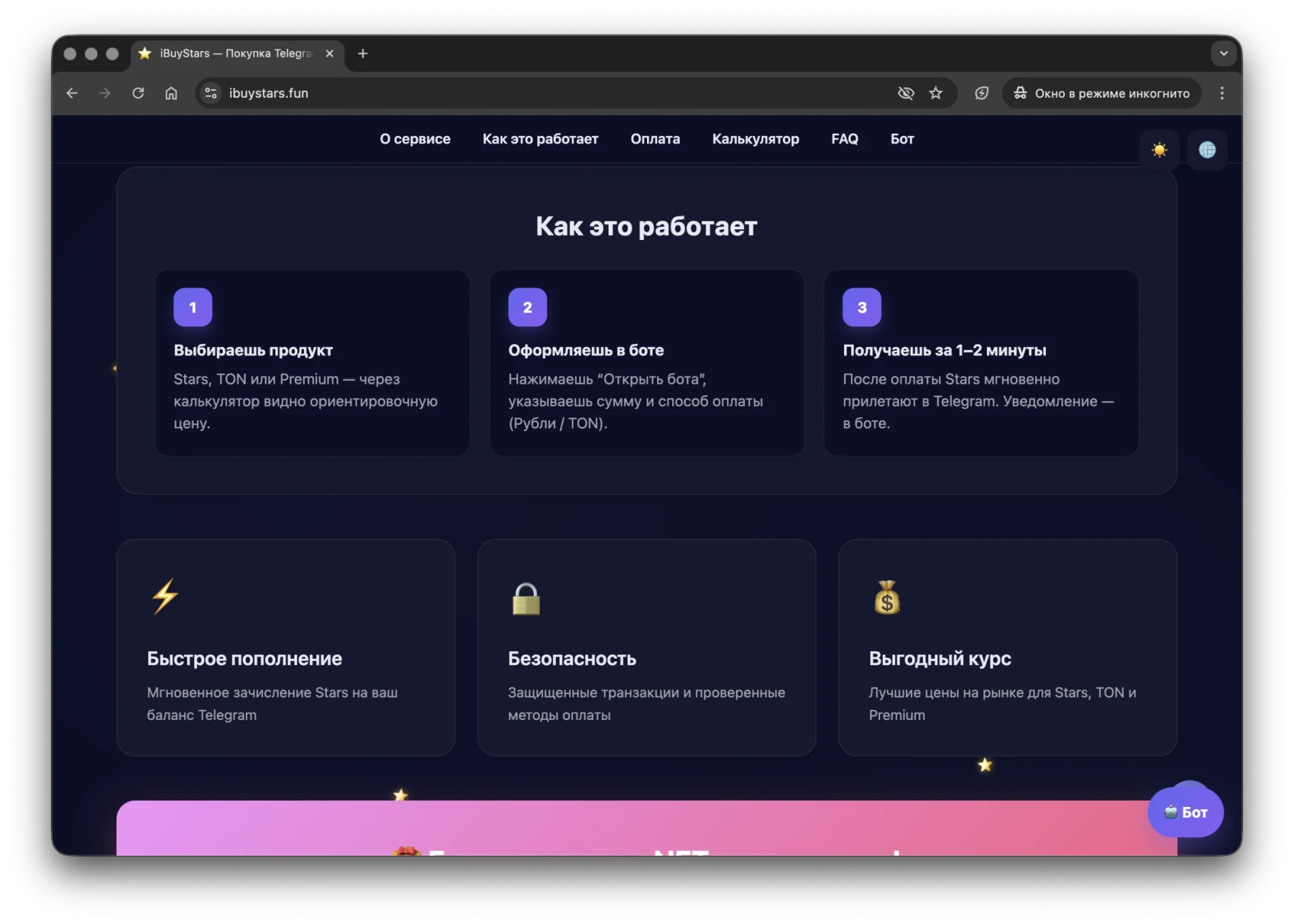Open the Оплата section link
Image resolution: width=1294 pixels, height=924 pixels.
pos(655,139)
